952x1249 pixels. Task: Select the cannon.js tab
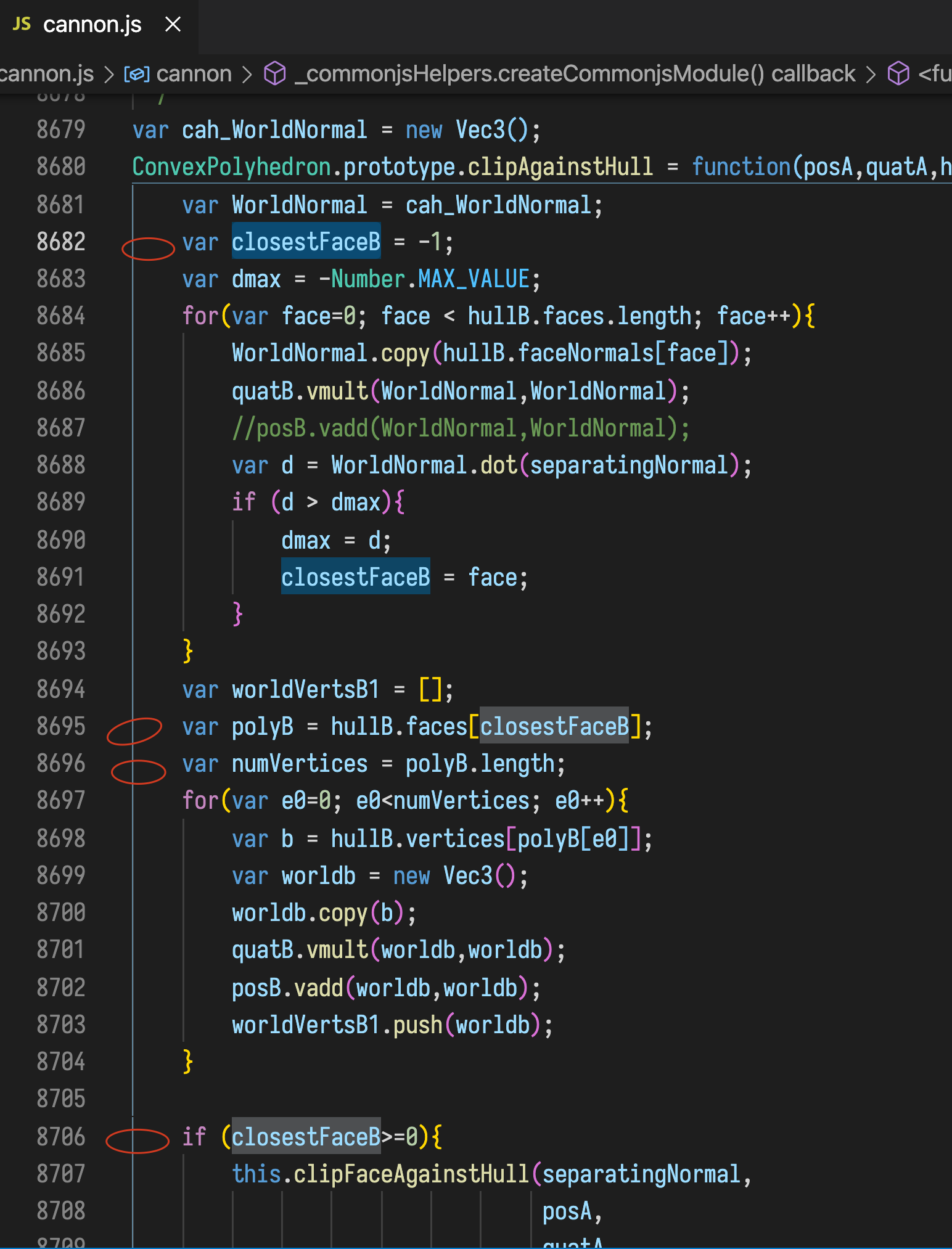[99, 25]
